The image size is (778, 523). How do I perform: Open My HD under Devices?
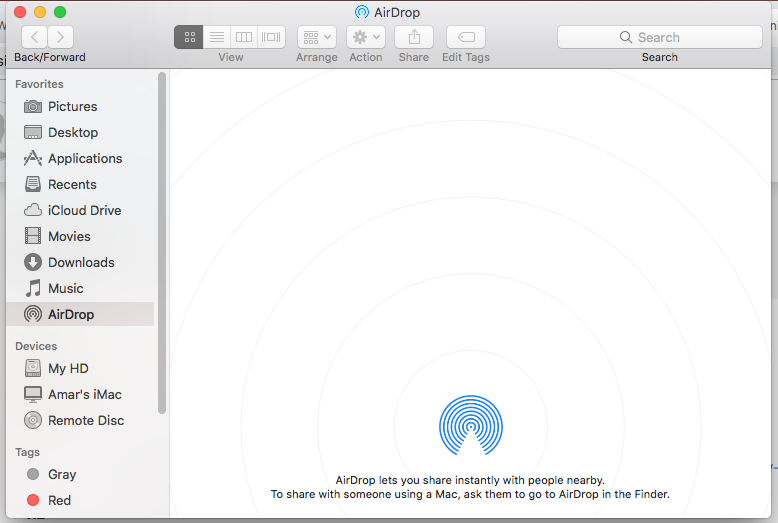pyautogui.click(x=80, y=369)
